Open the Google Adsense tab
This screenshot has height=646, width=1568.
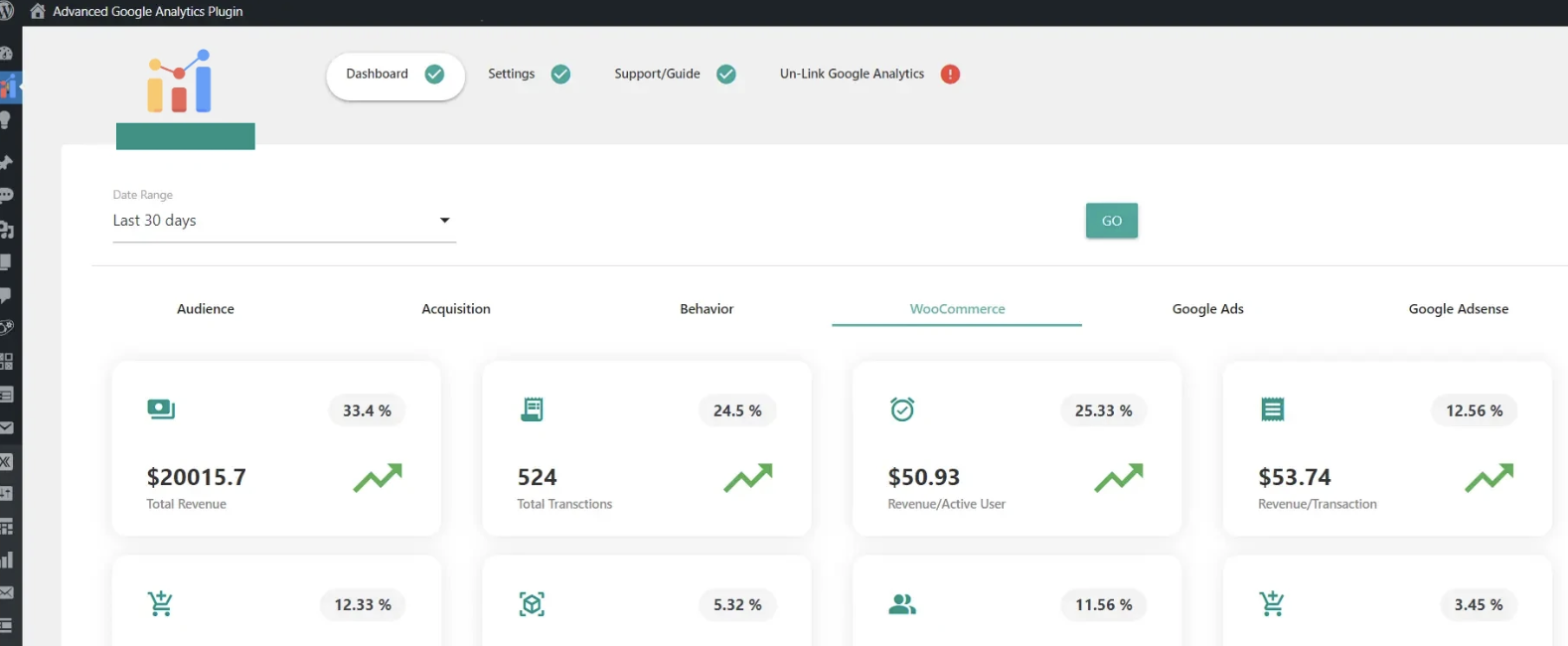point(1458,309)
